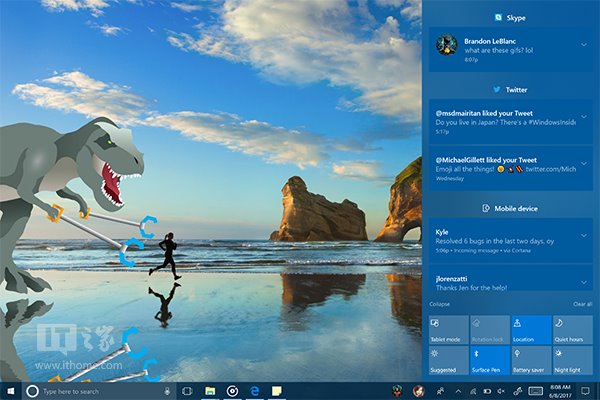Open the jlorenzatti notification
Viewport: 600px width, 400px height.
point(510,278)
